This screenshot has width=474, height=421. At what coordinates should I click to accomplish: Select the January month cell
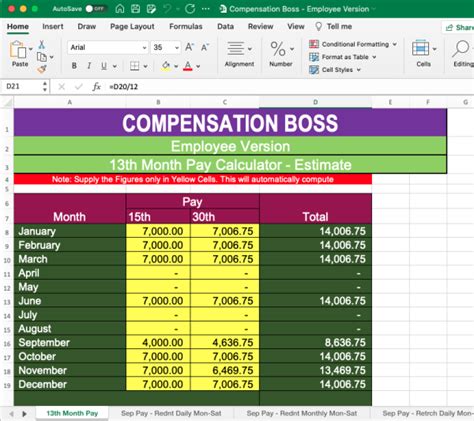click(x=70, y=231)
